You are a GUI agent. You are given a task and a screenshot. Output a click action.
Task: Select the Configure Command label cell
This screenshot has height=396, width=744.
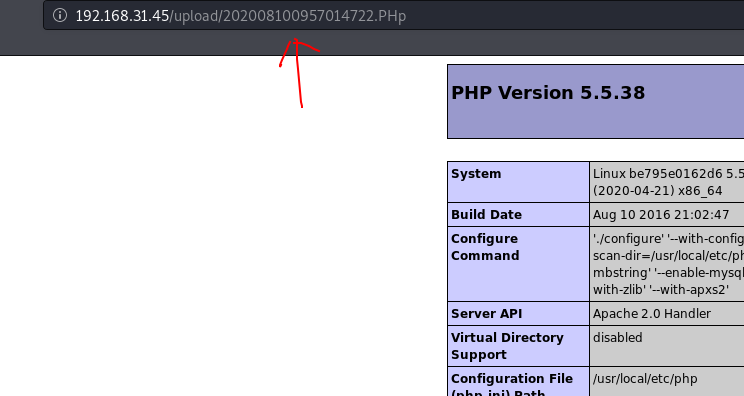coord(518,264)
